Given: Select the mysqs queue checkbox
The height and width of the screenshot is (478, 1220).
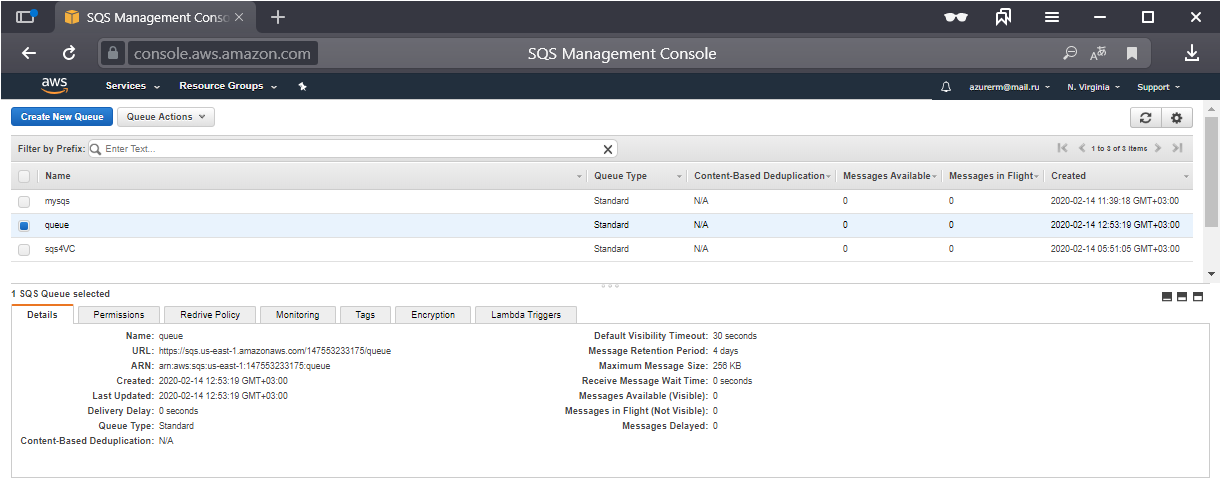Looking at the screenshot, I should (x=24, y=202).
